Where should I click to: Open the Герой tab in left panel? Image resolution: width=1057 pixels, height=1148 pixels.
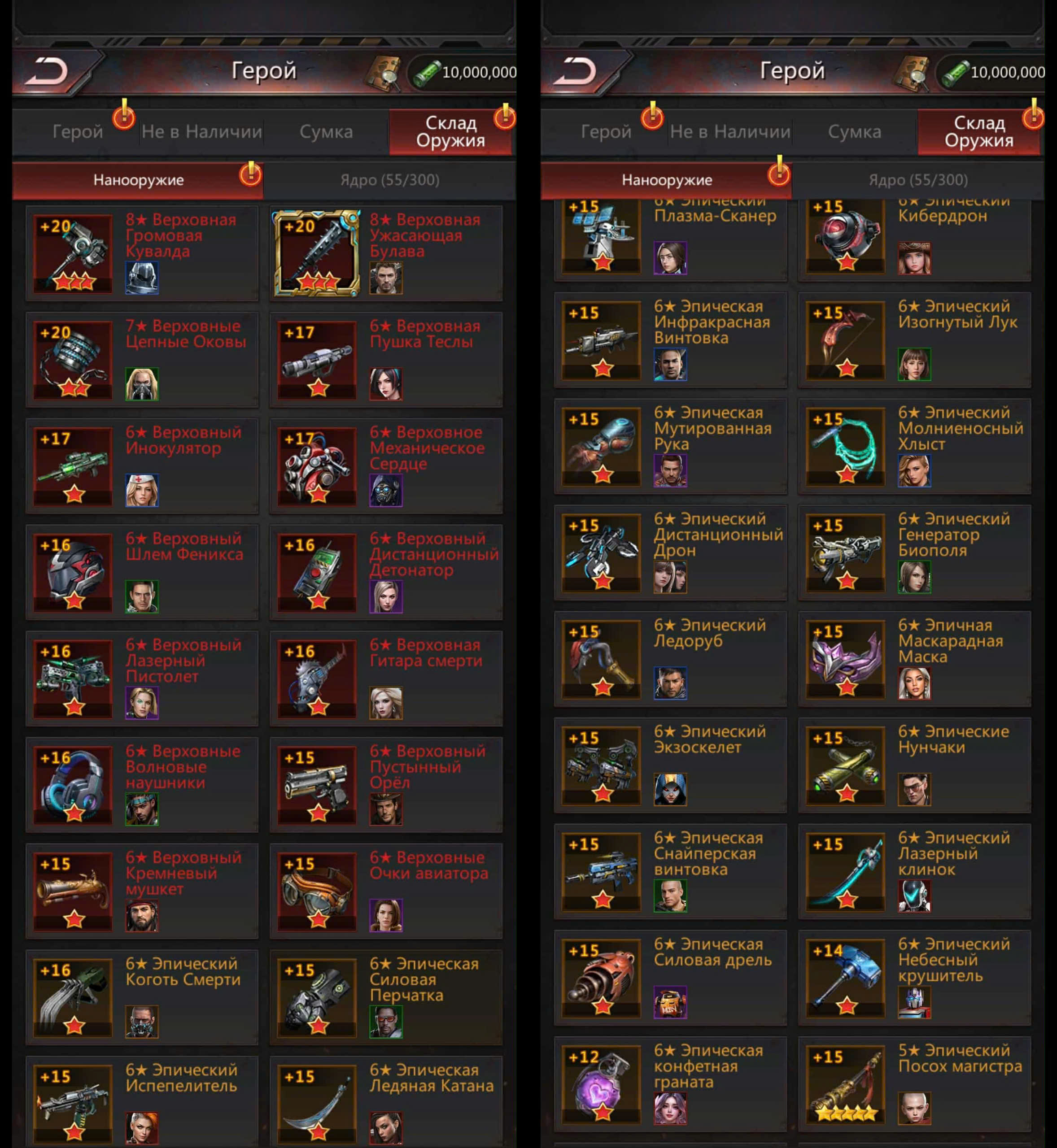tap(78, 132)
